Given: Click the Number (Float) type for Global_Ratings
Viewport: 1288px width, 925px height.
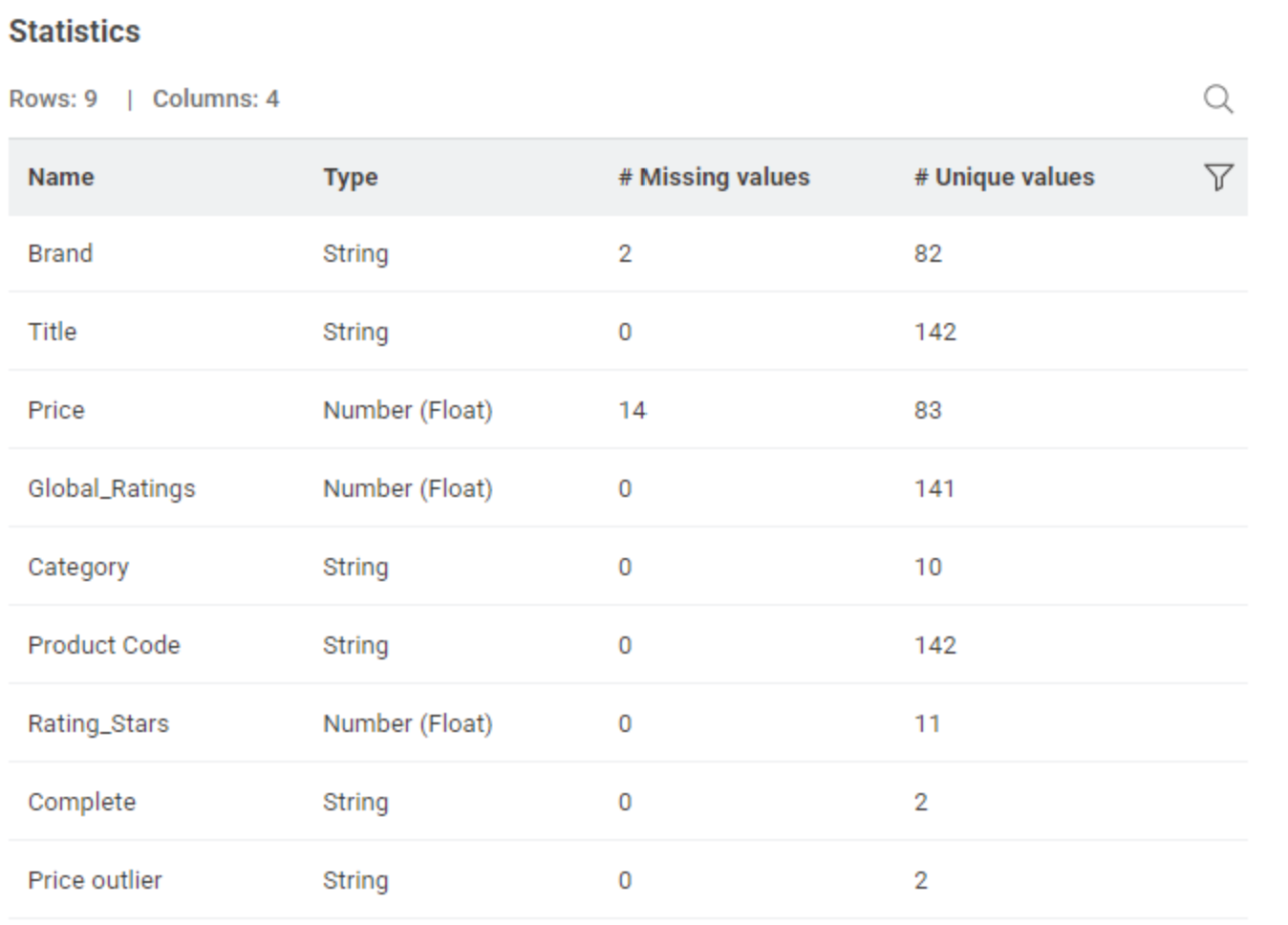Looking at the screenshot, I should [x=408, y=489].
